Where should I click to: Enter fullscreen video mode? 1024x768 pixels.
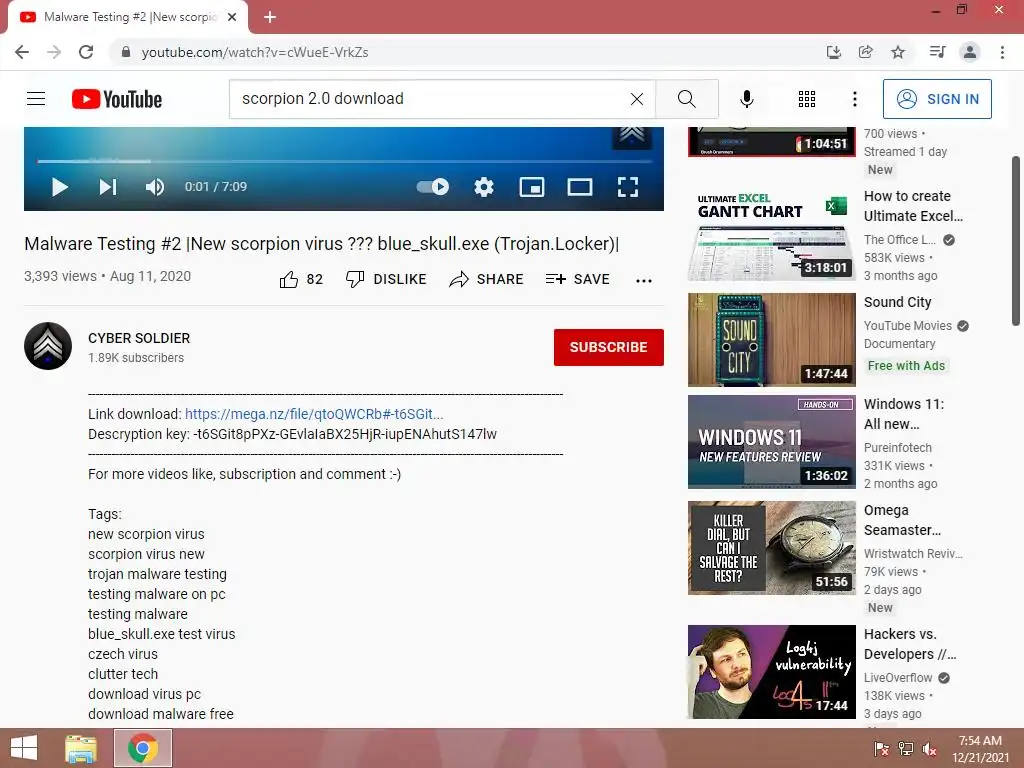628,187
